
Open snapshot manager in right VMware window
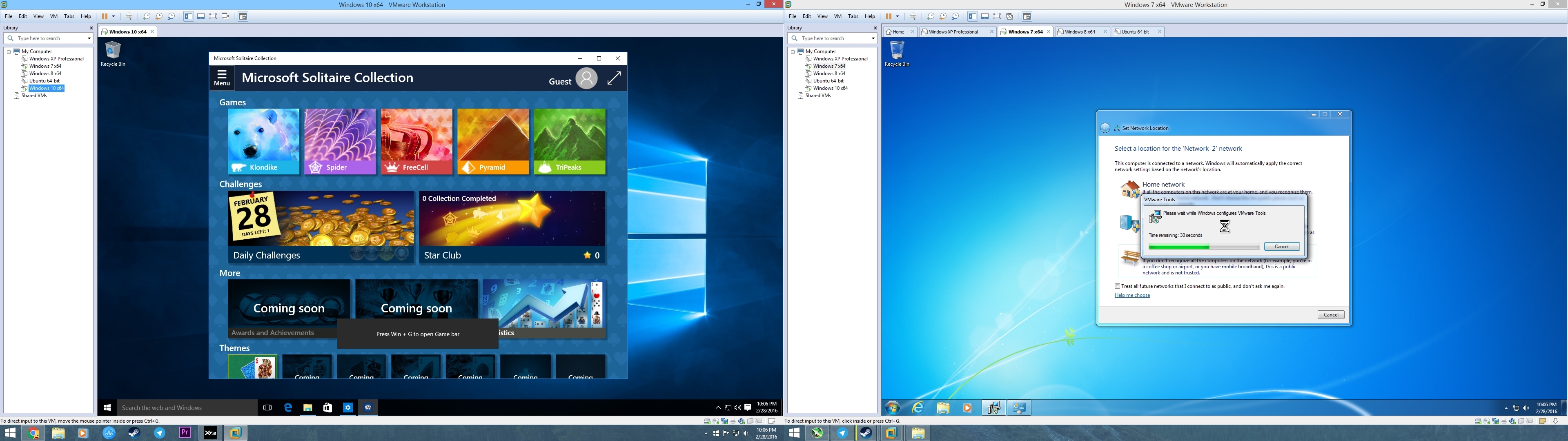[955, 16]
